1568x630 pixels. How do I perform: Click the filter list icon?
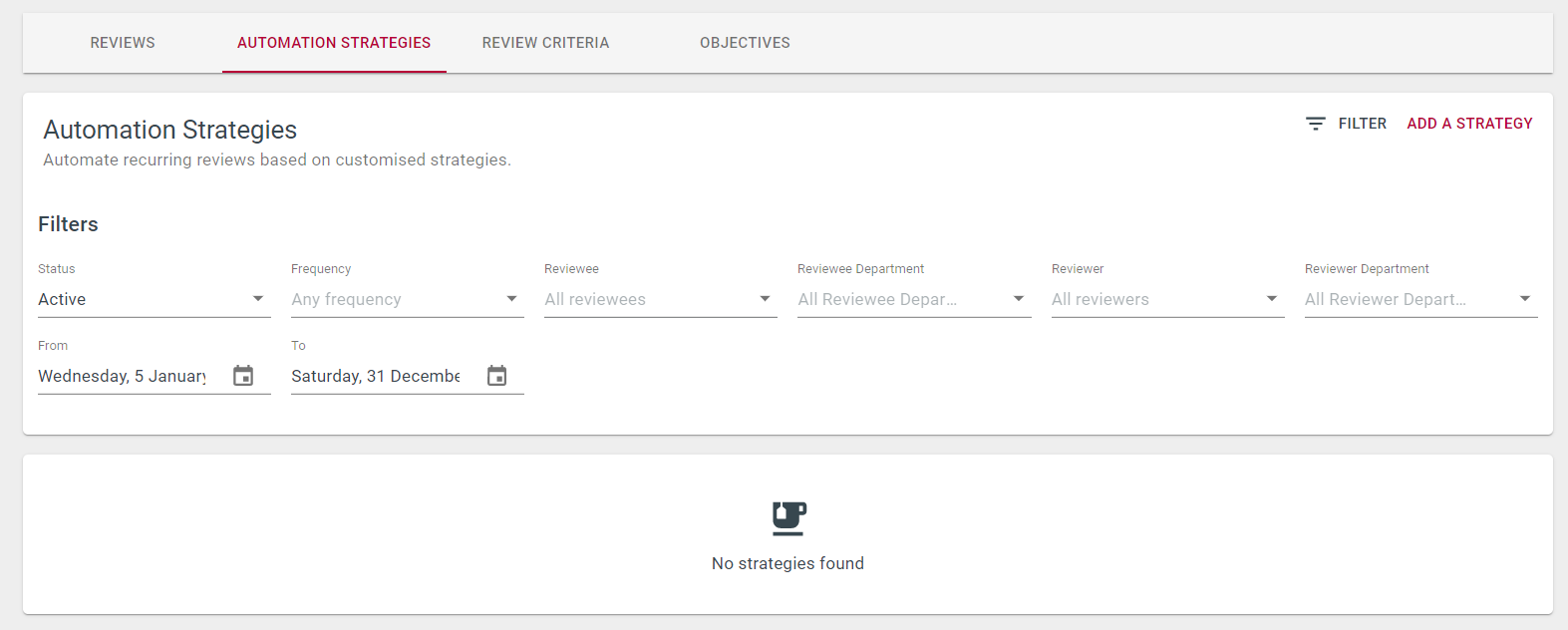pos(1316,124)
